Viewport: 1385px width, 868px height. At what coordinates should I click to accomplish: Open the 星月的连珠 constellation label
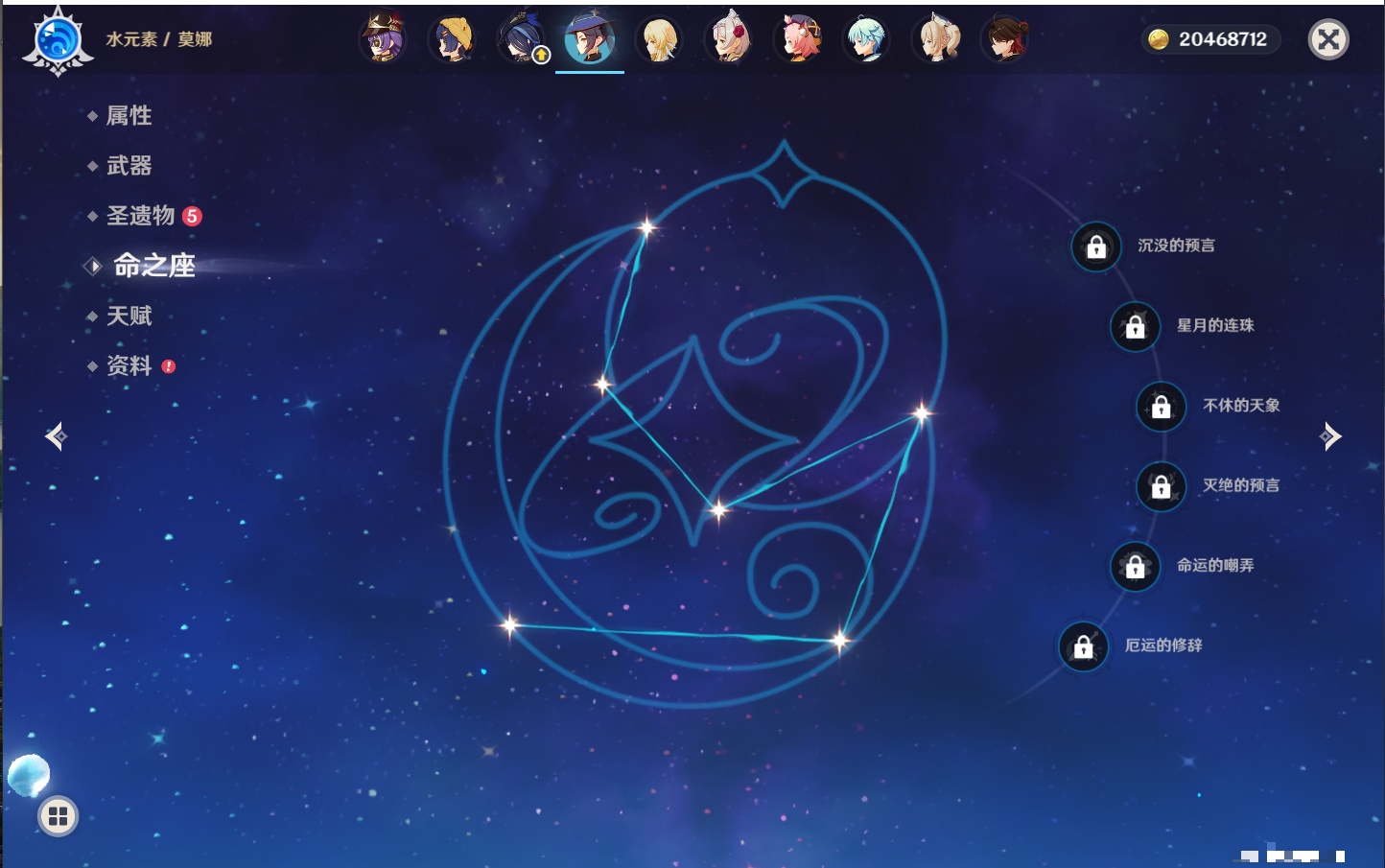(x=1215, y=325)
